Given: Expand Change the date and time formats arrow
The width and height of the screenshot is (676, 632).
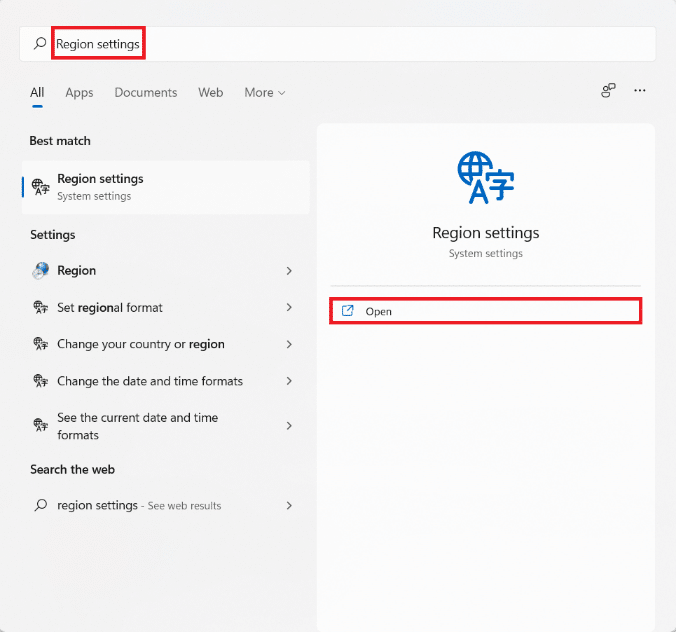Looking at the screenshot, I should [289, 381].
